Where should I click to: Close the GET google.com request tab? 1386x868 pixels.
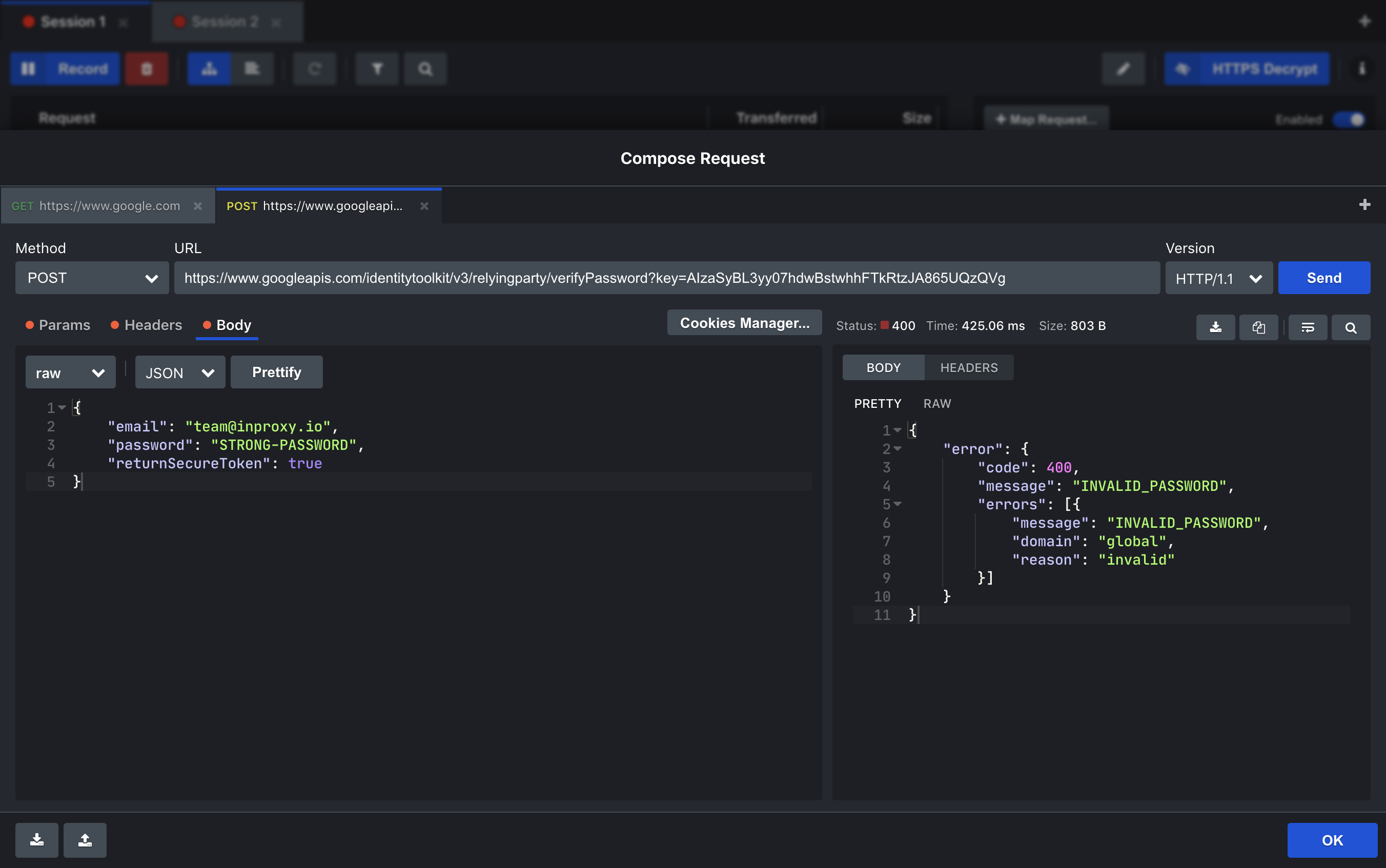197,206
